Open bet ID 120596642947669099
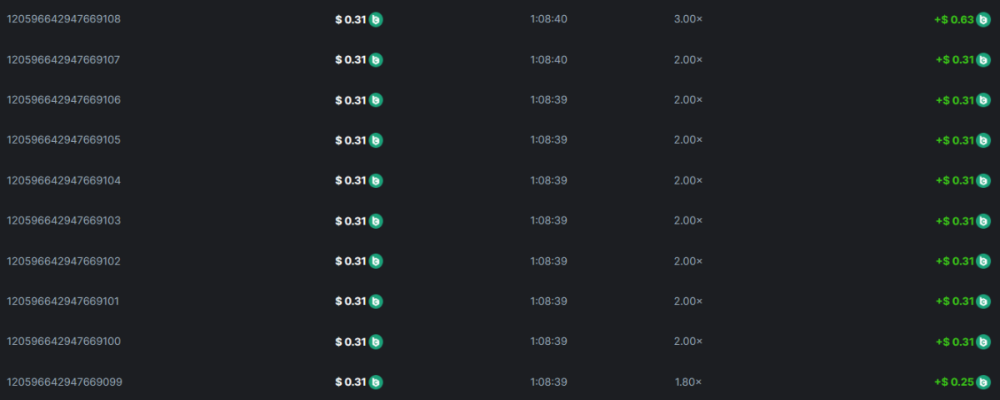 [64, 382]
